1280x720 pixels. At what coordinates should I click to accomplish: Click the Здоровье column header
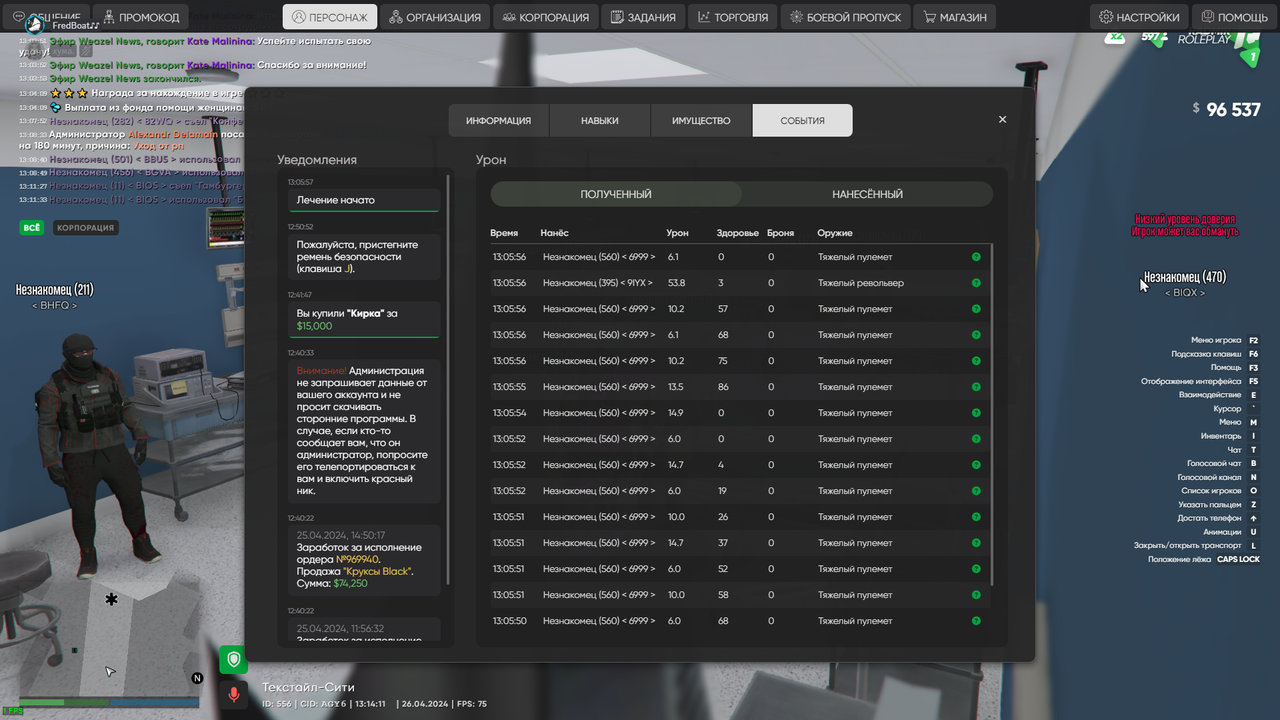pos(738,233)
